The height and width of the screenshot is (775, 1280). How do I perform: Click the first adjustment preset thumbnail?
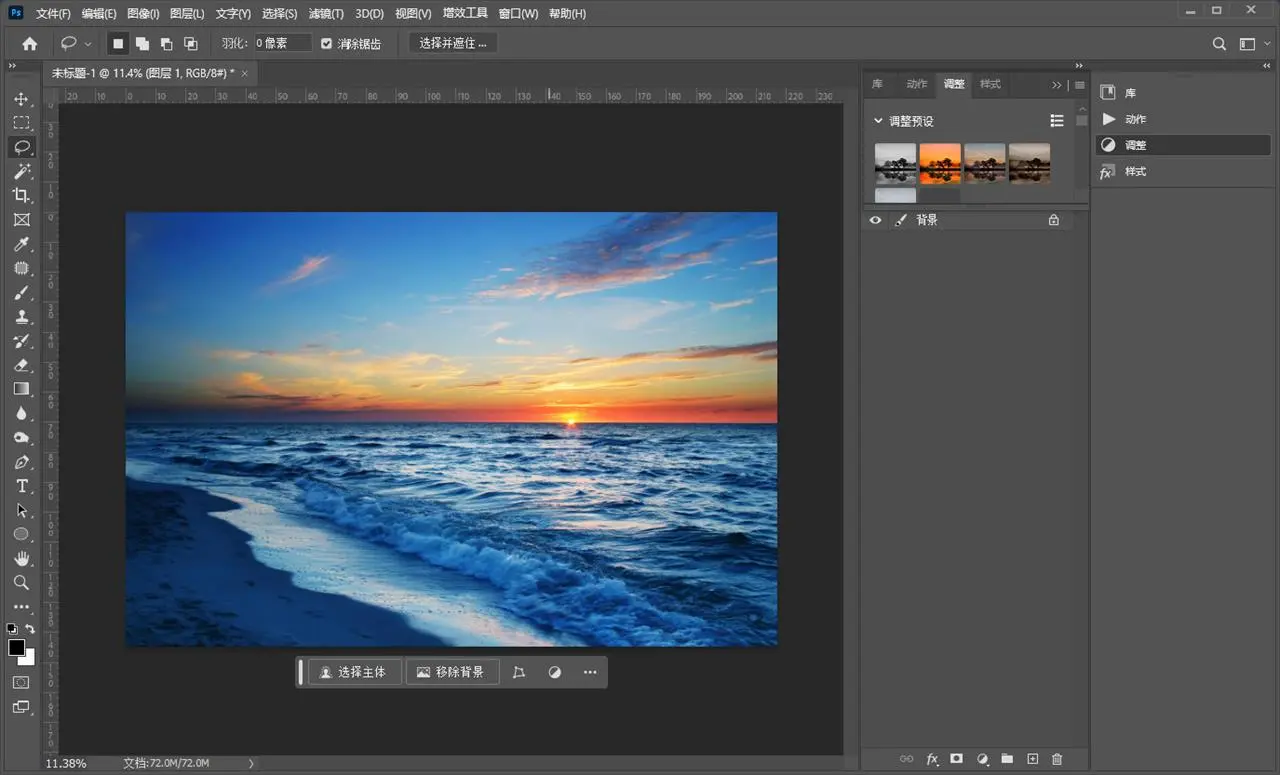pos(894,161)
